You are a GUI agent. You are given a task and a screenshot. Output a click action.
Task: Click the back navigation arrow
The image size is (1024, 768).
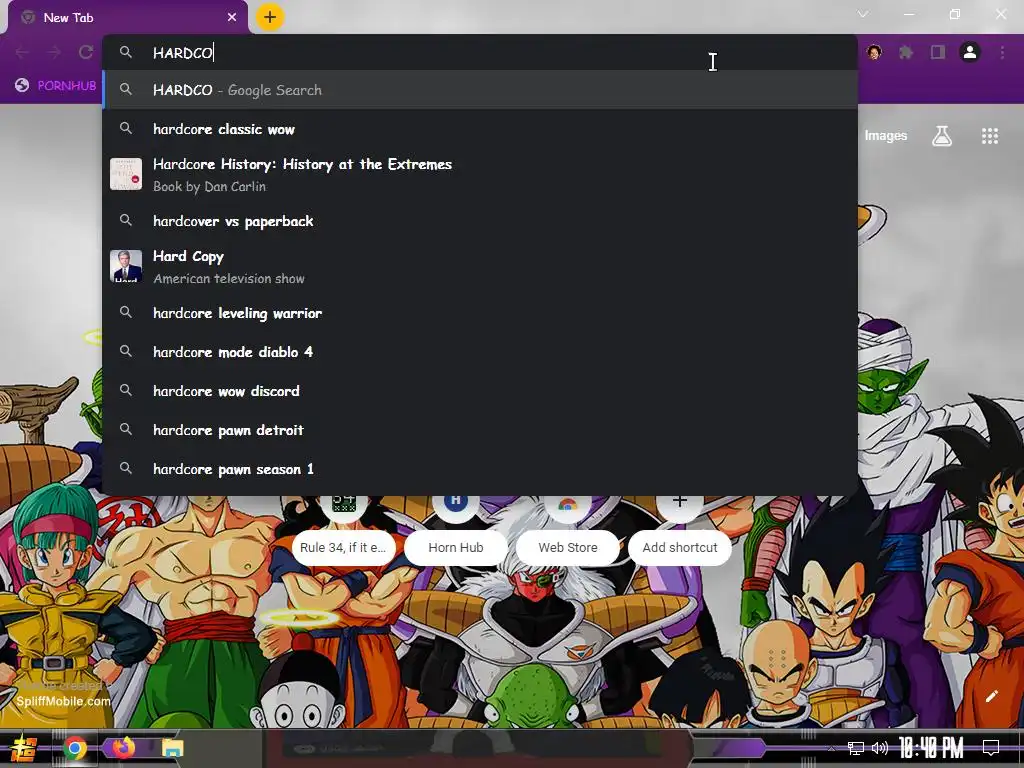(23, 52)
